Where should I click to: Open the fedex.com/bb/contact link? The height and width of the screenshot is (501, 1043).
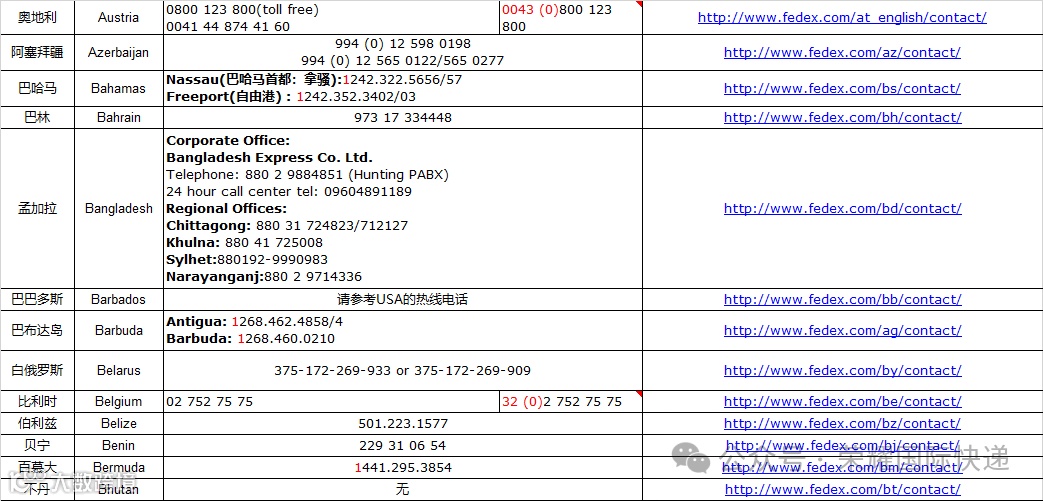842,299
